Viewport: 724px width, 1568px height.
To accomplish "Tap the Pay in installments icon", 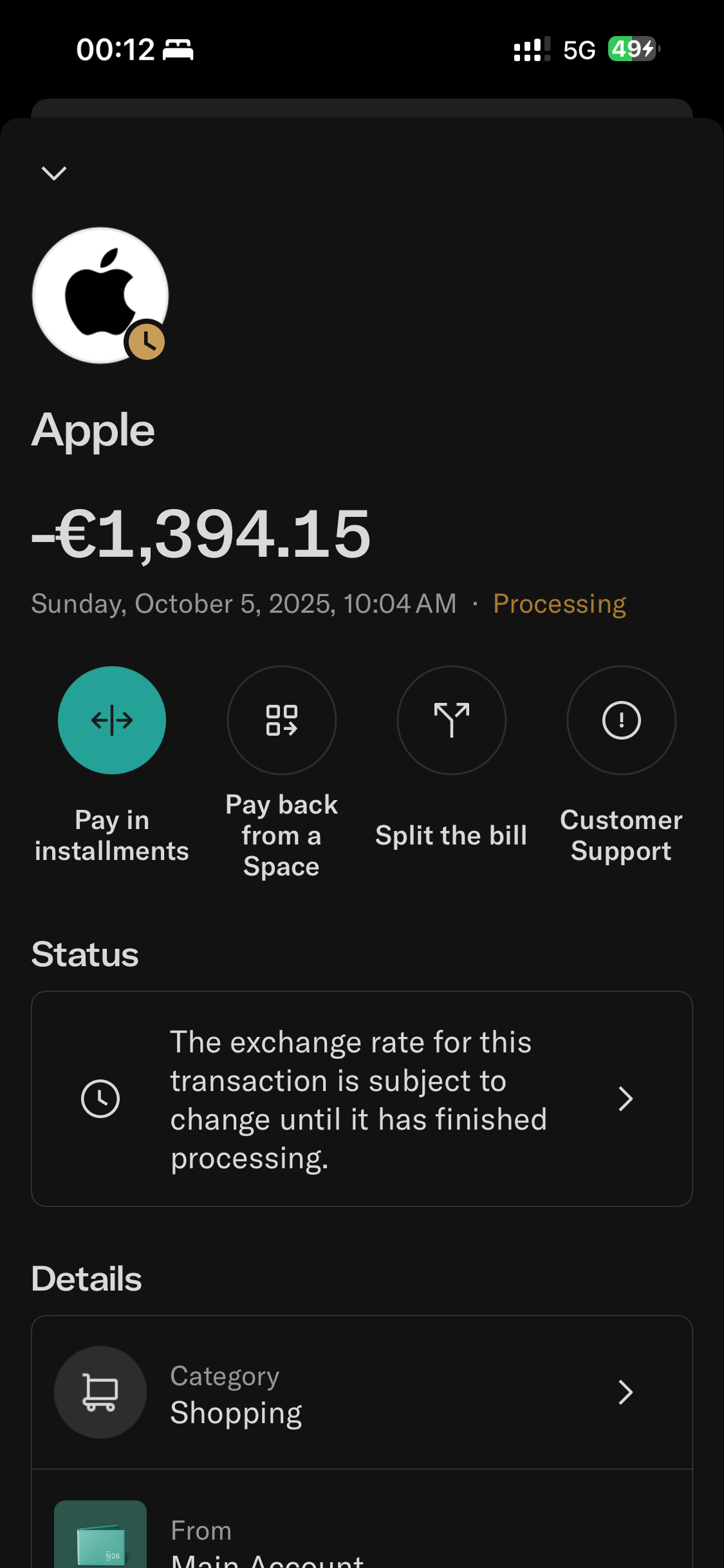I will click(112, 720).
